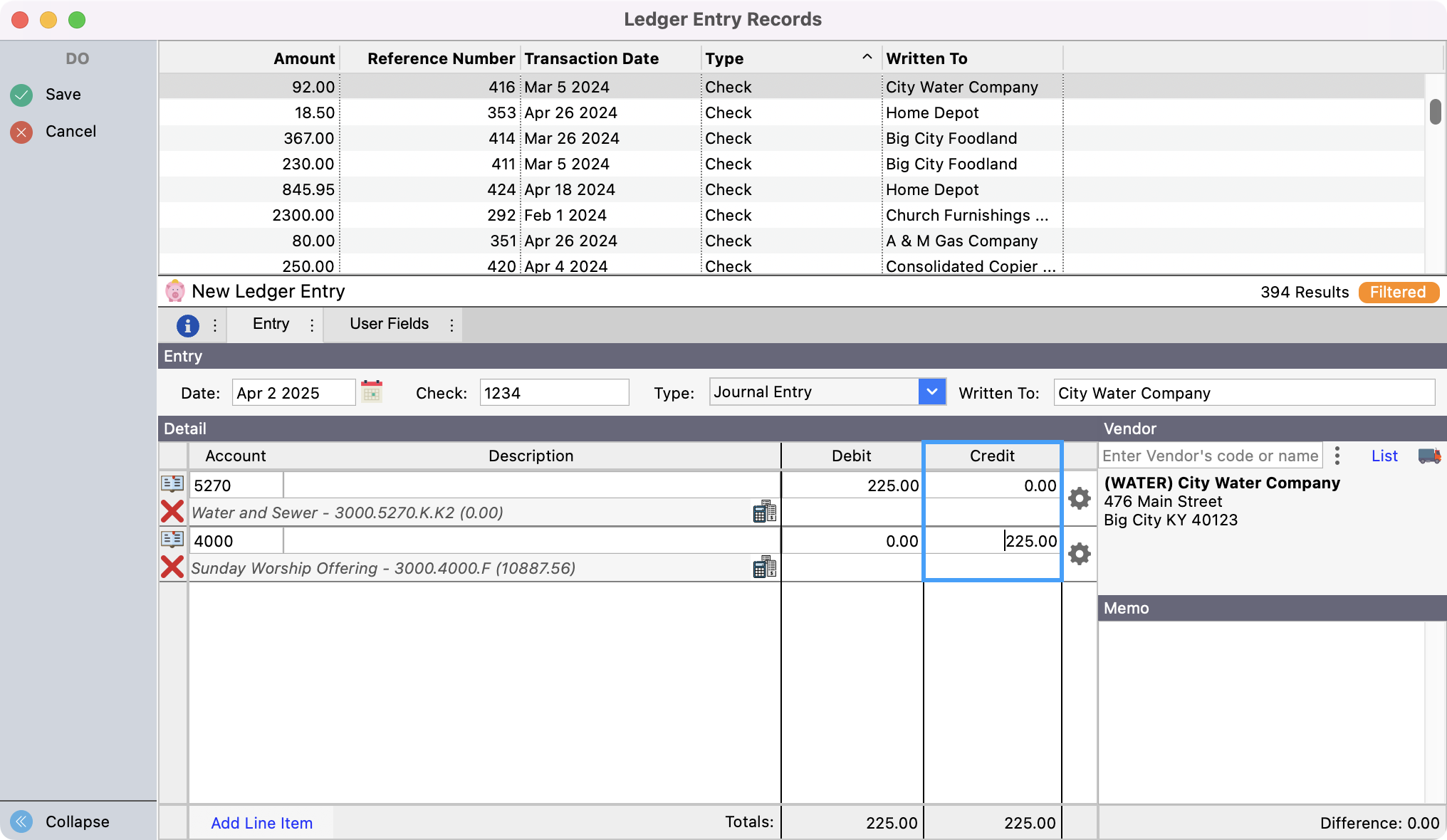Click the vendor truck icon
The width and height of the screenshot is (1447, 840).
pyautogui.click(x=1428, y=456)
